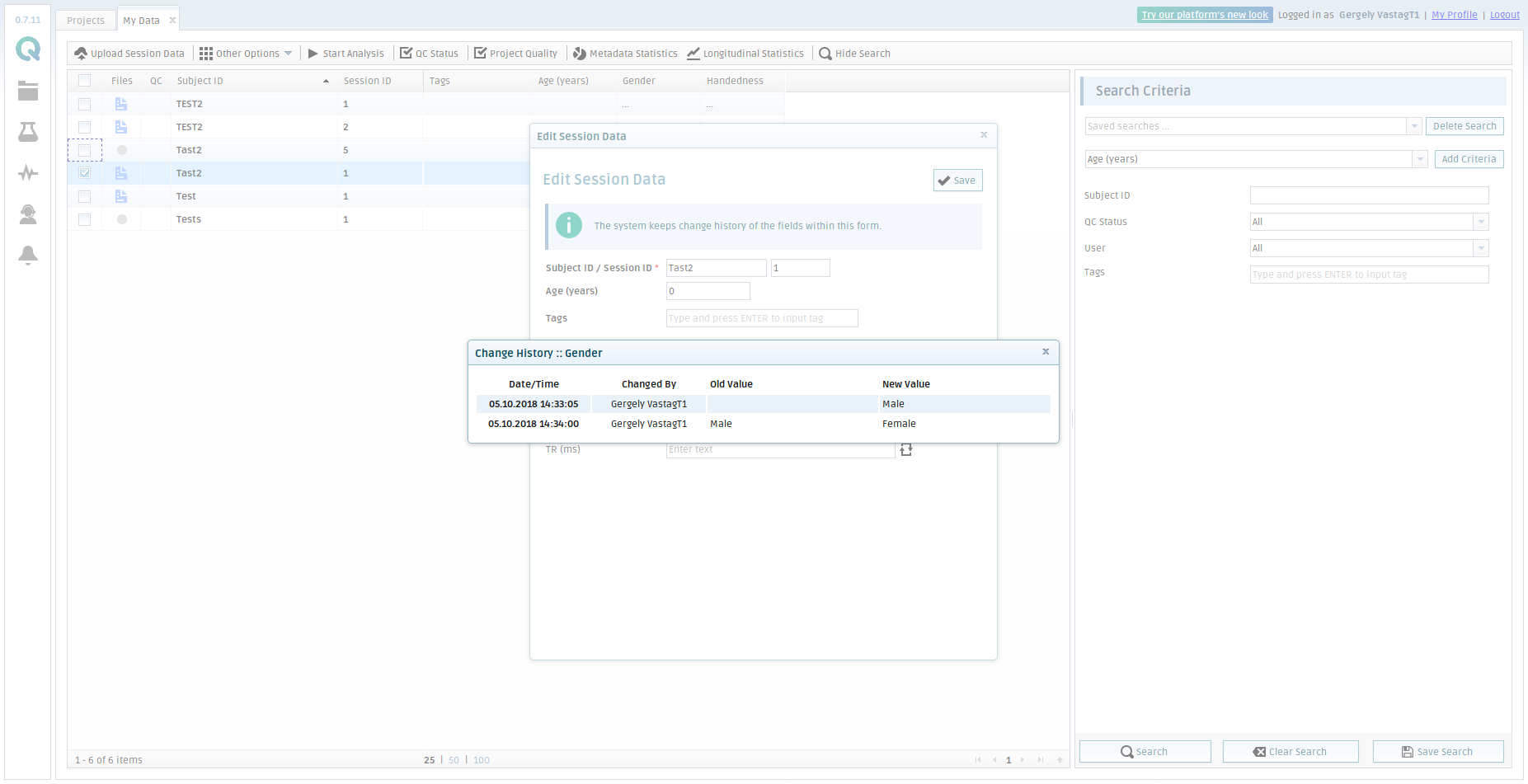Image resolution: width=1528 pixels, height=784 pixels.
Task: Open files icon for TEST2 session 1
Action: [x=121, y=104]
